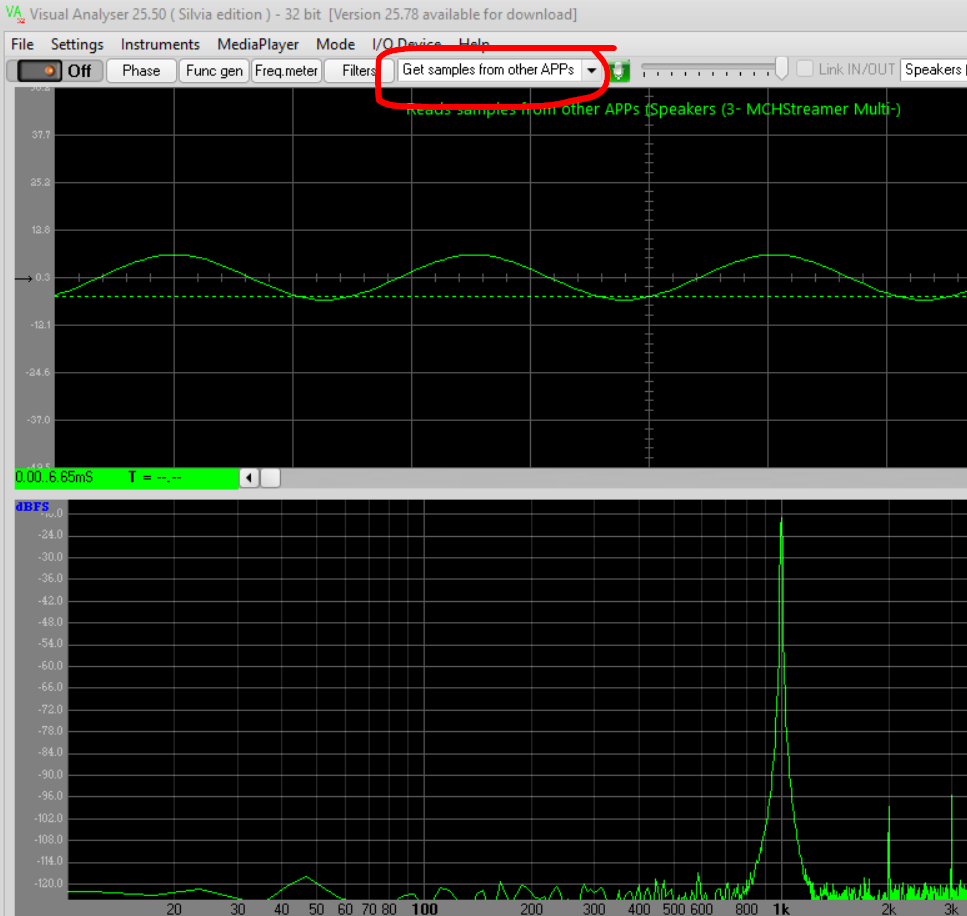Viewport: 967px width, 916px height.
Task: Open the Freq.meter window
Action: point(286,71)
